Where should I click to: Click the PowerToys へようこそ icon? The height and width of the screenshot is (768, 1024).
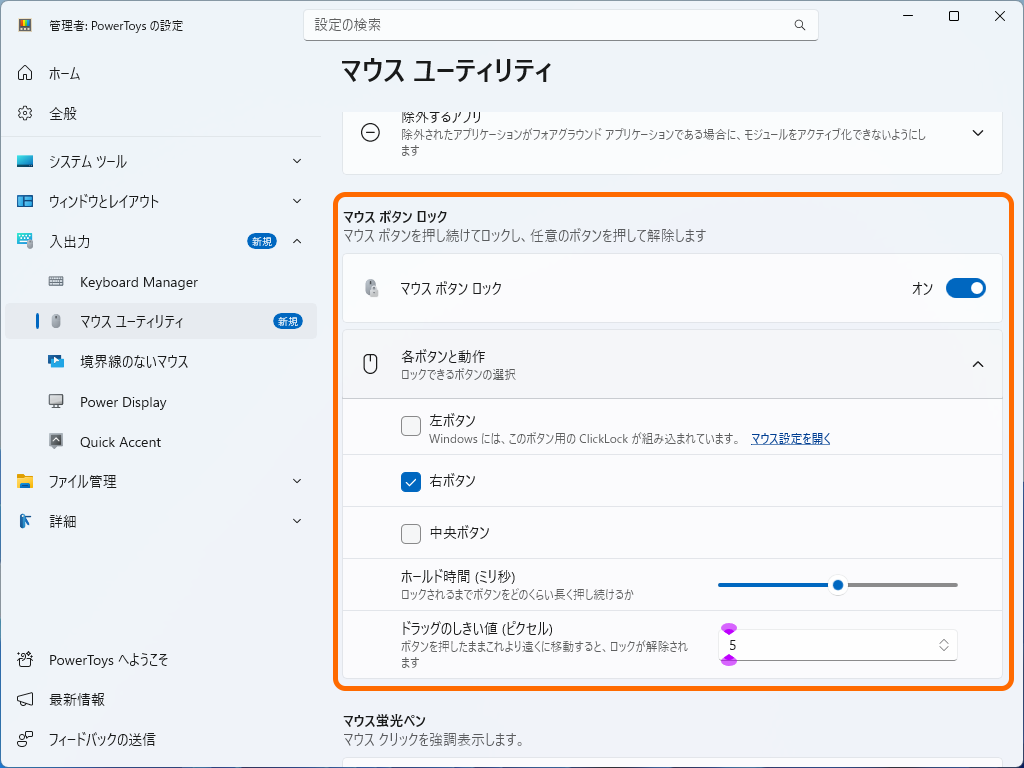(x=25, y=660)
